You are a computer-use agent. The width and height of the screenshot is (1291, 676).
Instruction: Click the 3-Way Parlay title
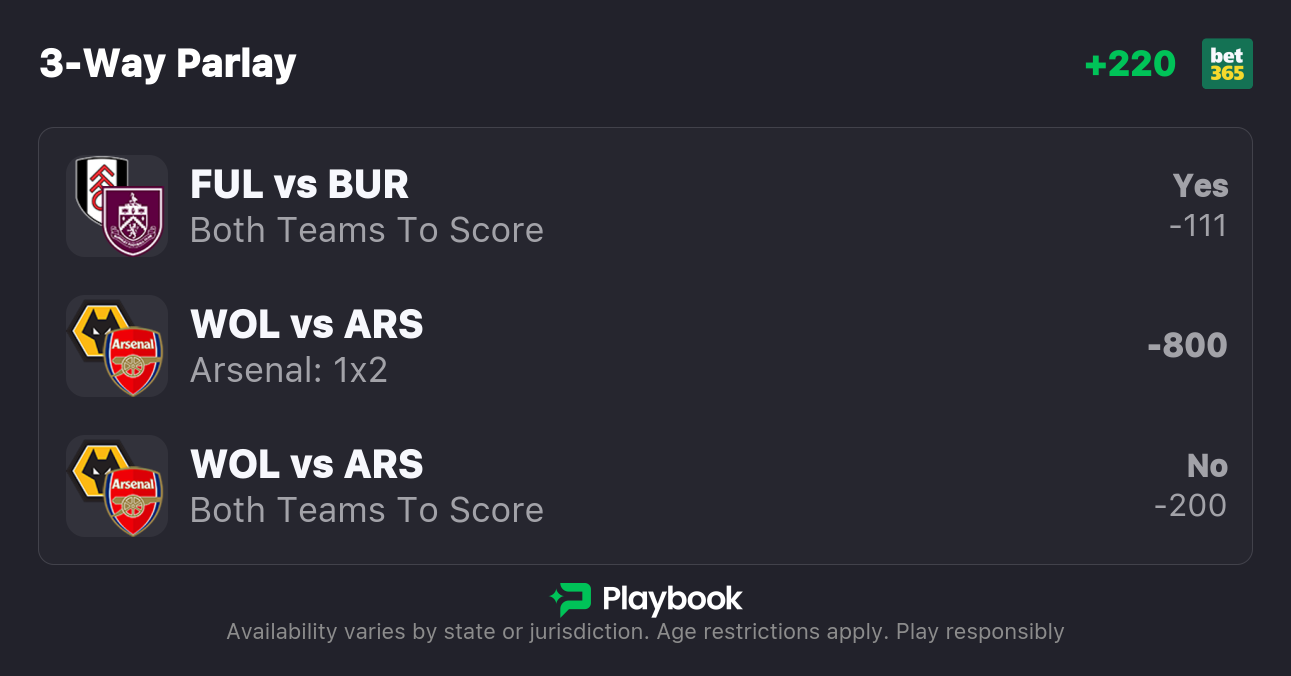click(x=168, y=64)
